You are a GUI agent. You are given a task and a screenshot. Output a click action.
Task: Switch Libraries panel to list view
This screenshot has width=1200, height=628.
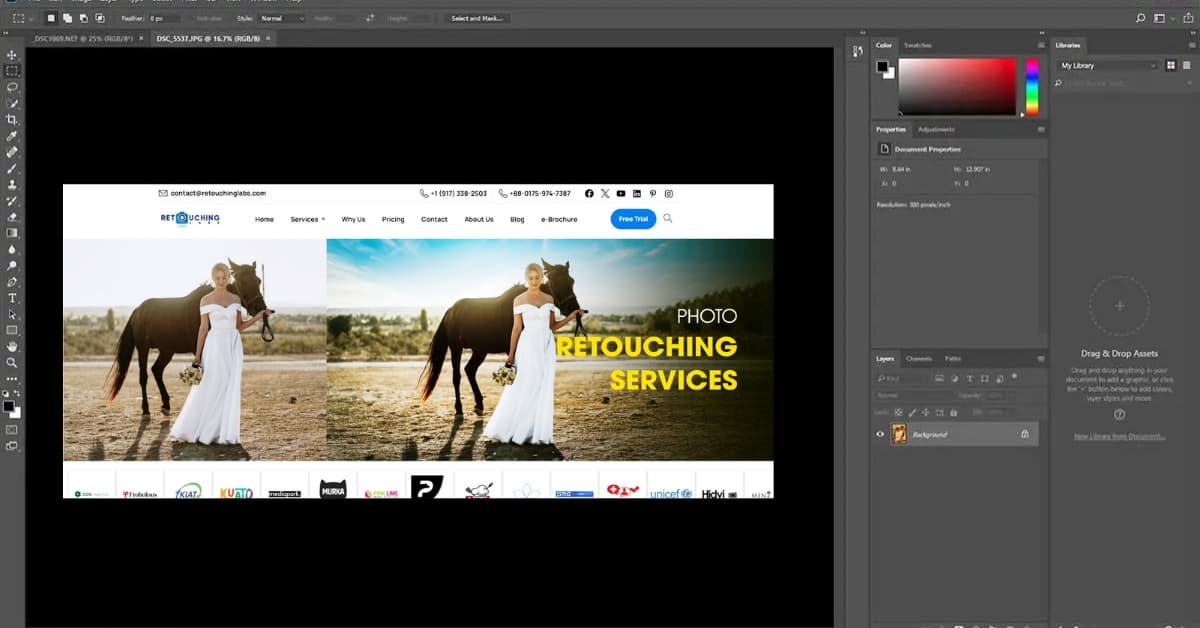[1187, 65]
